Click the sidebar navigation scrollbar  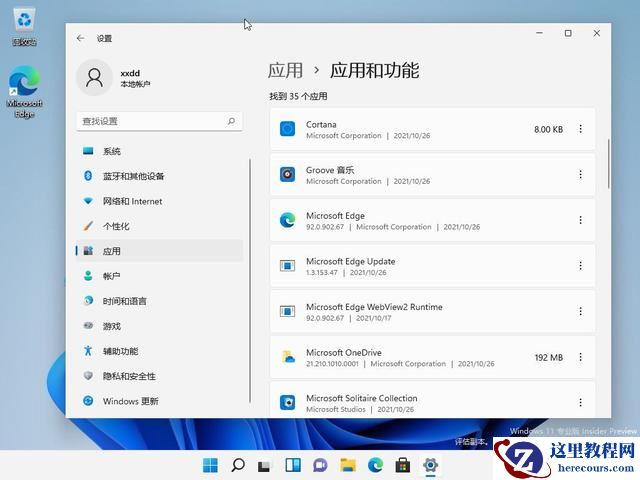250,281
